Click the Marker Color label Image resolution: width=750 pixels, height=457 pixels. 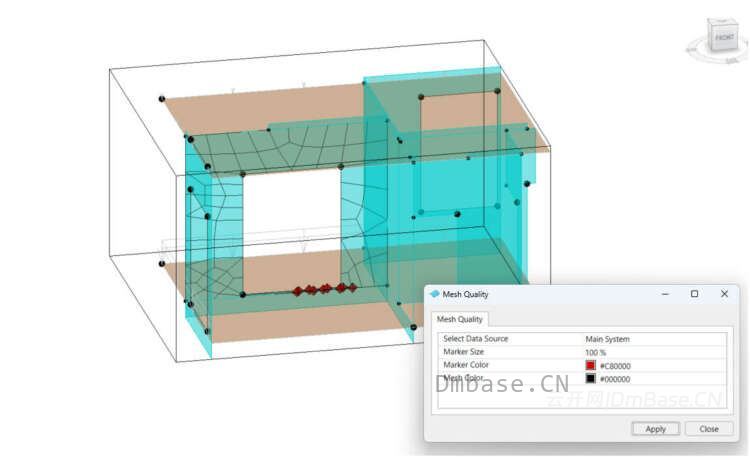466,365
